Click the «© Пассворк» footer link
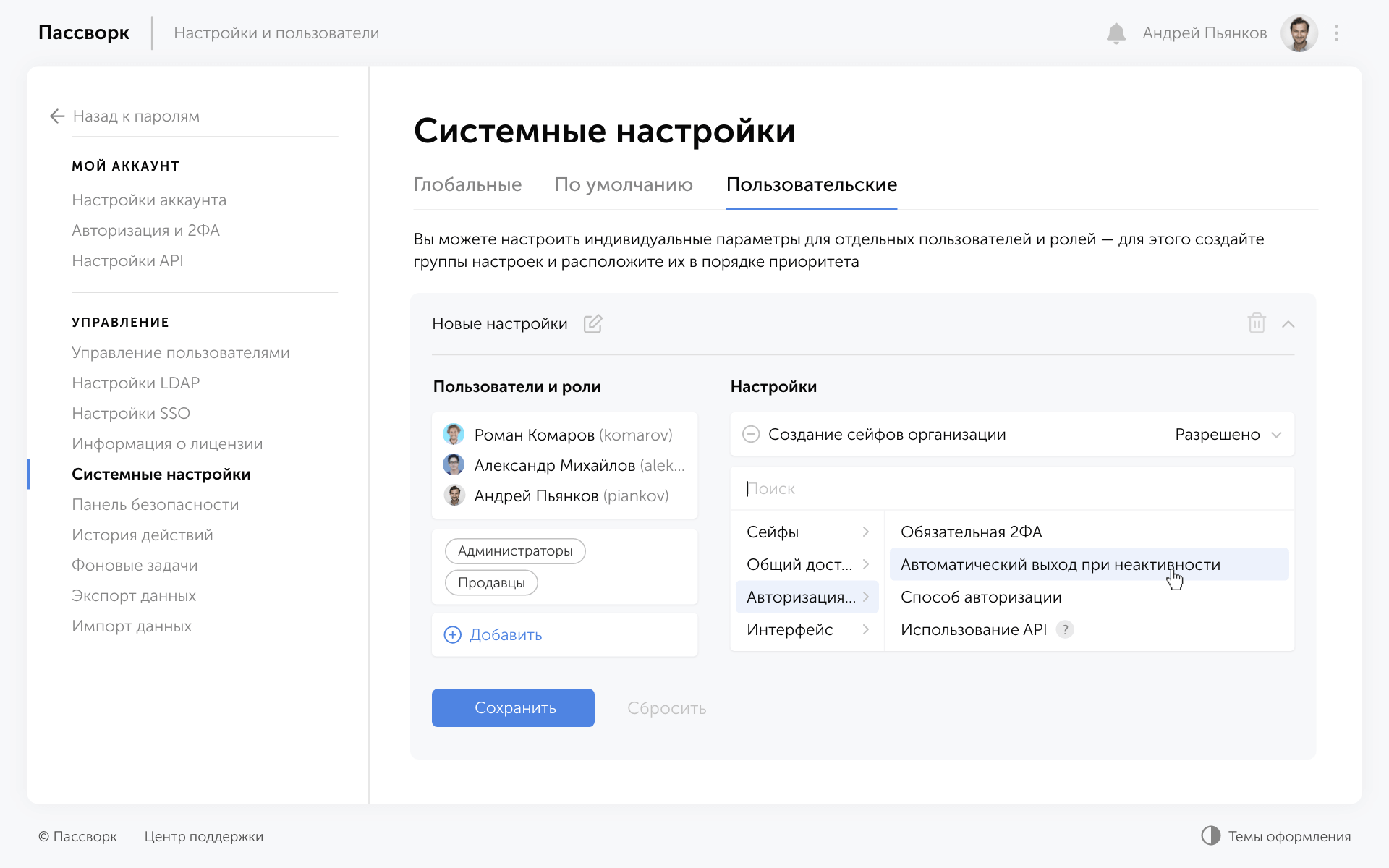 tap(77, 836)
